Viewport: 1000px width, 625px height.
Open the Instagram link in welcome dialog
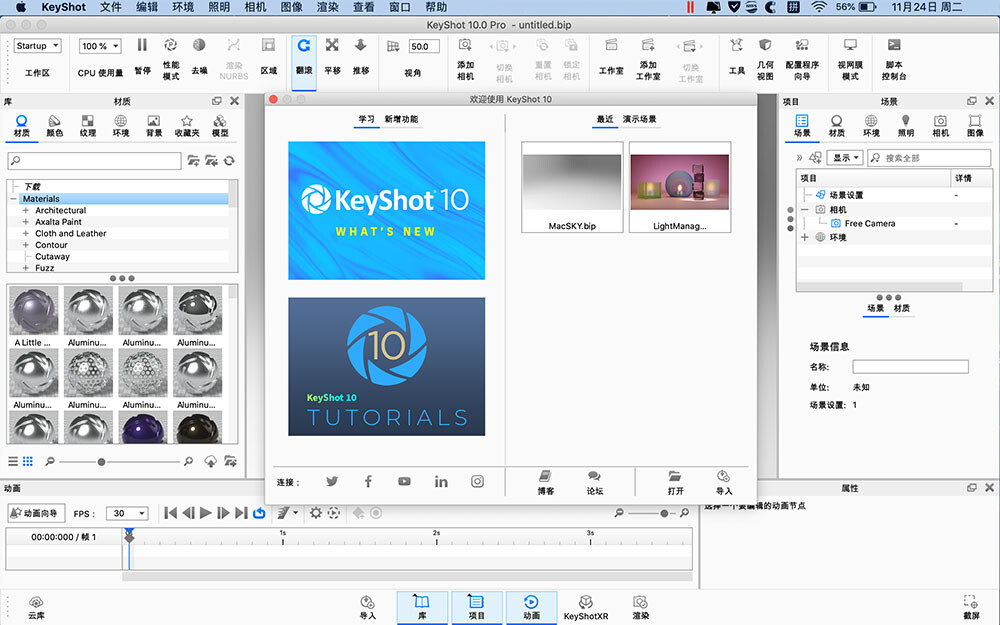pos(477,482)
